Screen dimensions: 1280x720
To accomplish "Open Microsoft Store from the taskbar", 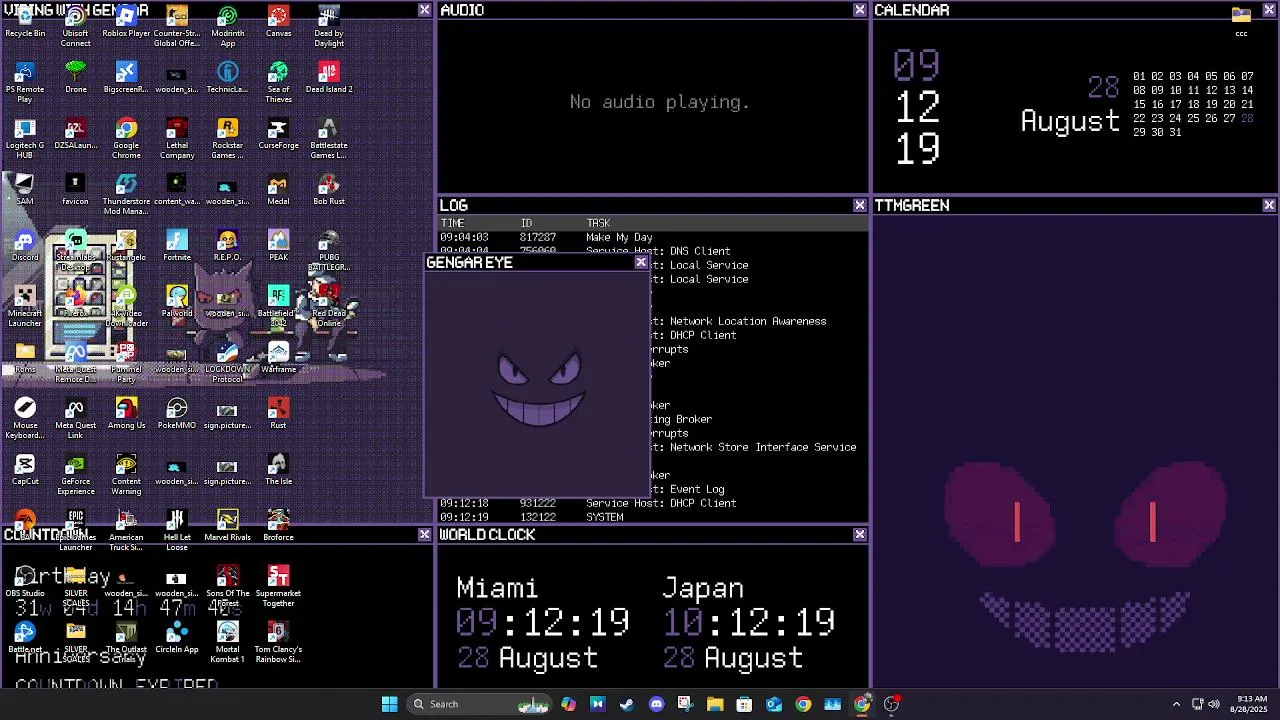I will click(x=744, y=704).
